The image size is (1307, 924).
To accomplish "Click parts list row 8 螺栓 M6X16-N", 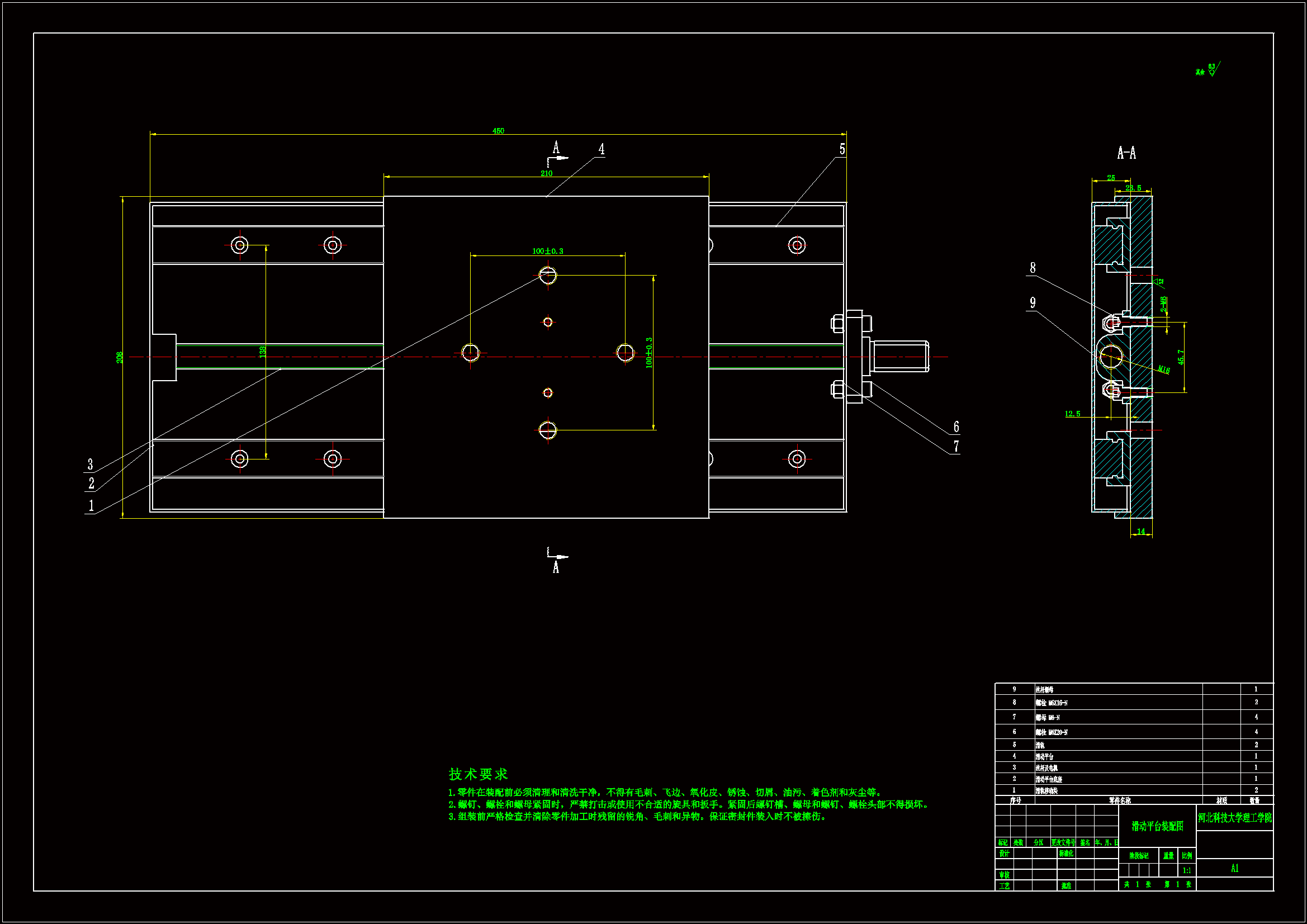I will tap(1052, 703).
